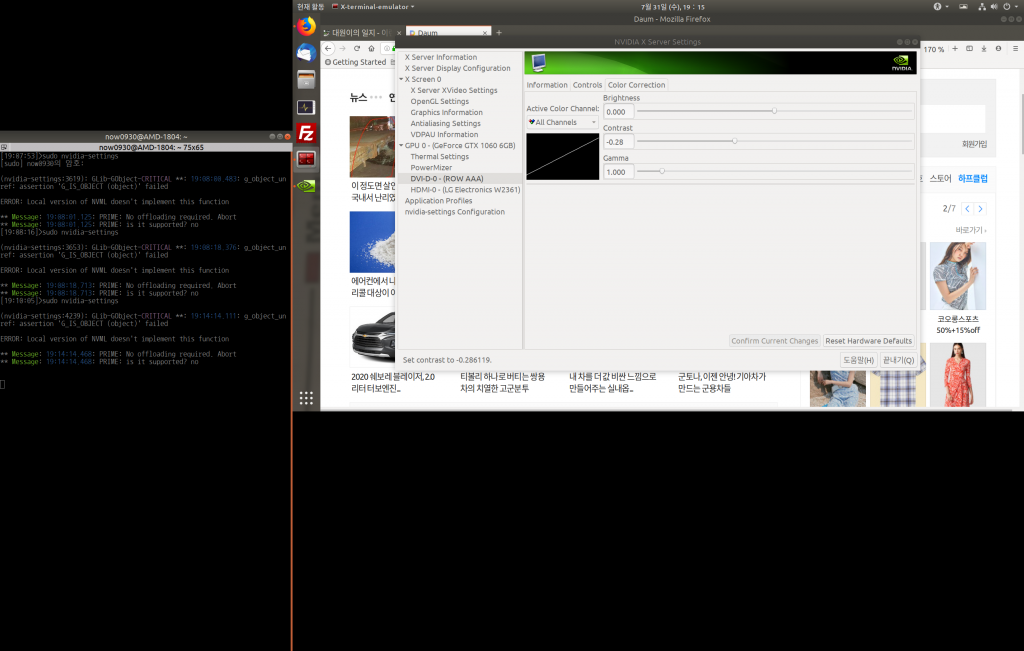Open the system monitor dock icon
1024x651 pixels.
pos(306,107)
